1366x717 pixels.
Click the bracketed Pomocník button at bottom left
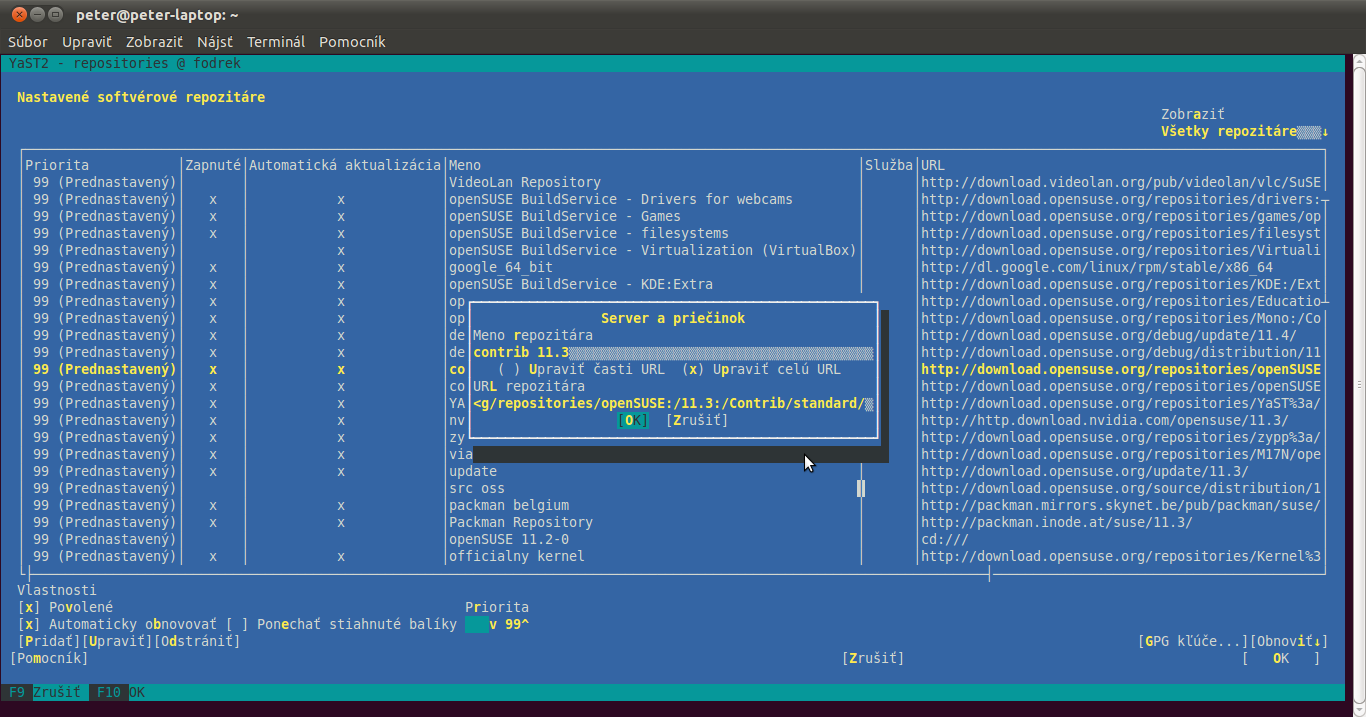coord(49,658)
